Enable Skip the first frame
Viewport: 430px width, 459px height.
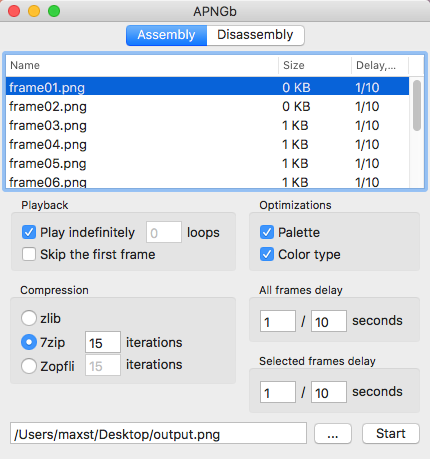(x=29, y=254)
